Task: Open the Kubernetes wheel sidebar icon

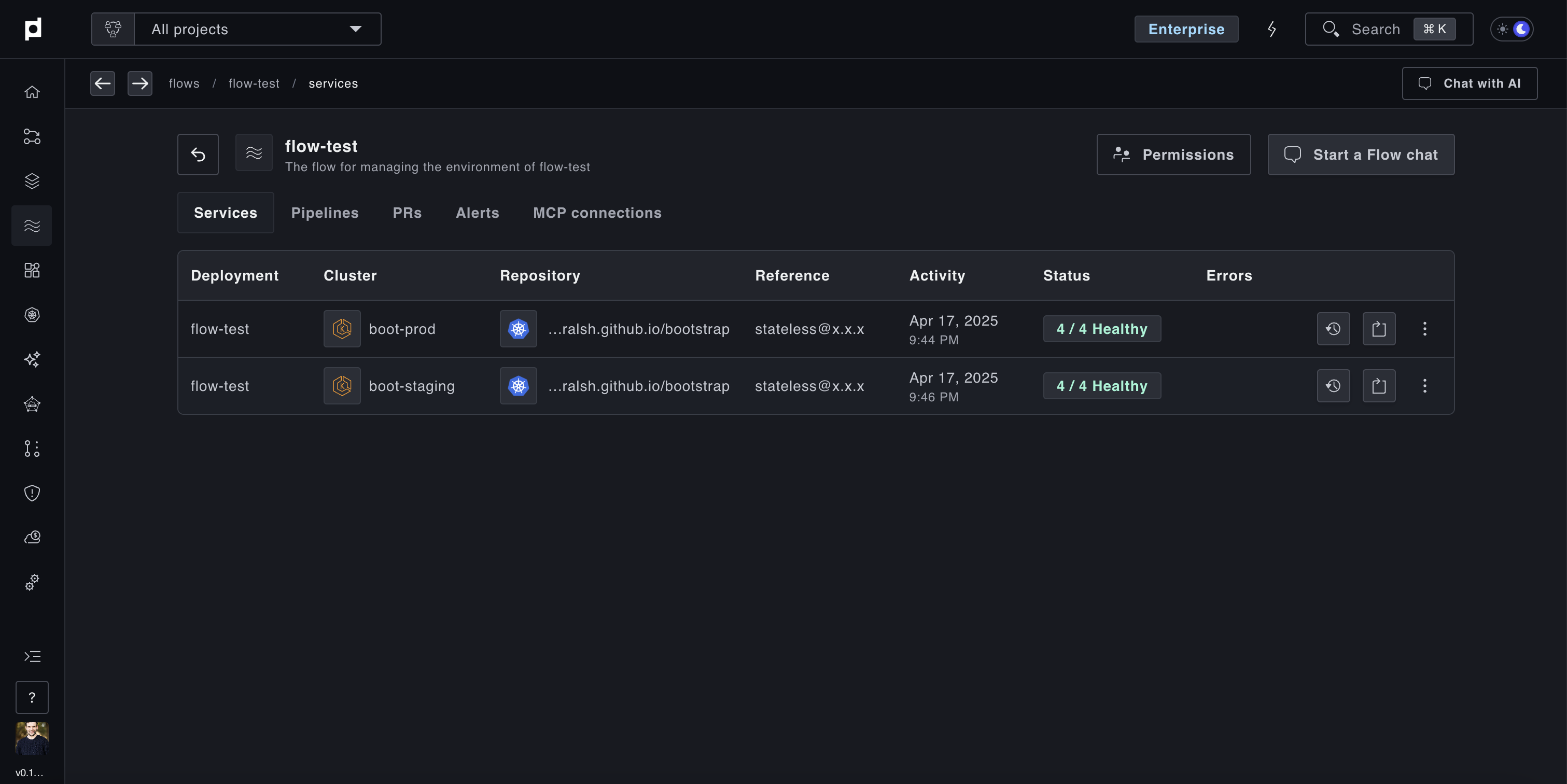Action: click(x=32, y=314)
